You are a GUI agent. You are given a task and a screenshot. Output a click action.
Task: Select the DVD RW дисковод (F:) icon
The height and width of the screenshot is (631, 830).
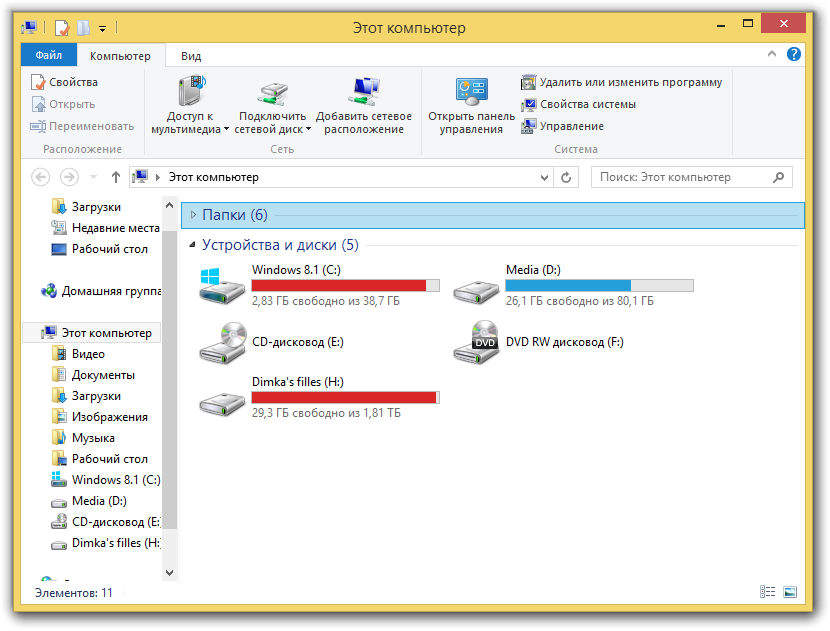pos(476,342)
